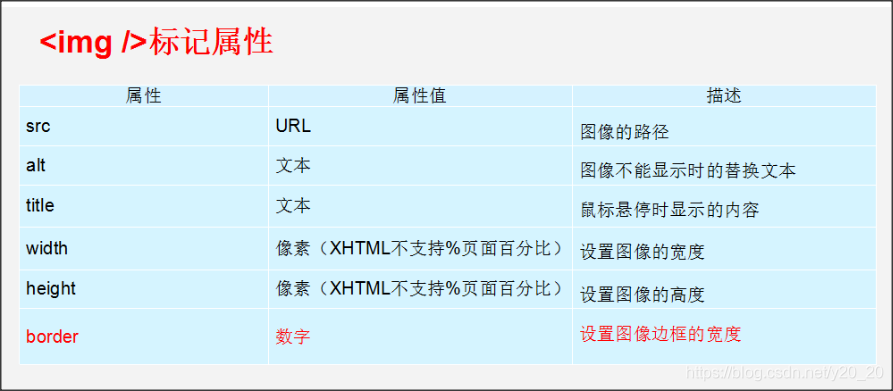Click the height attribute cell

tap(144, 289)
